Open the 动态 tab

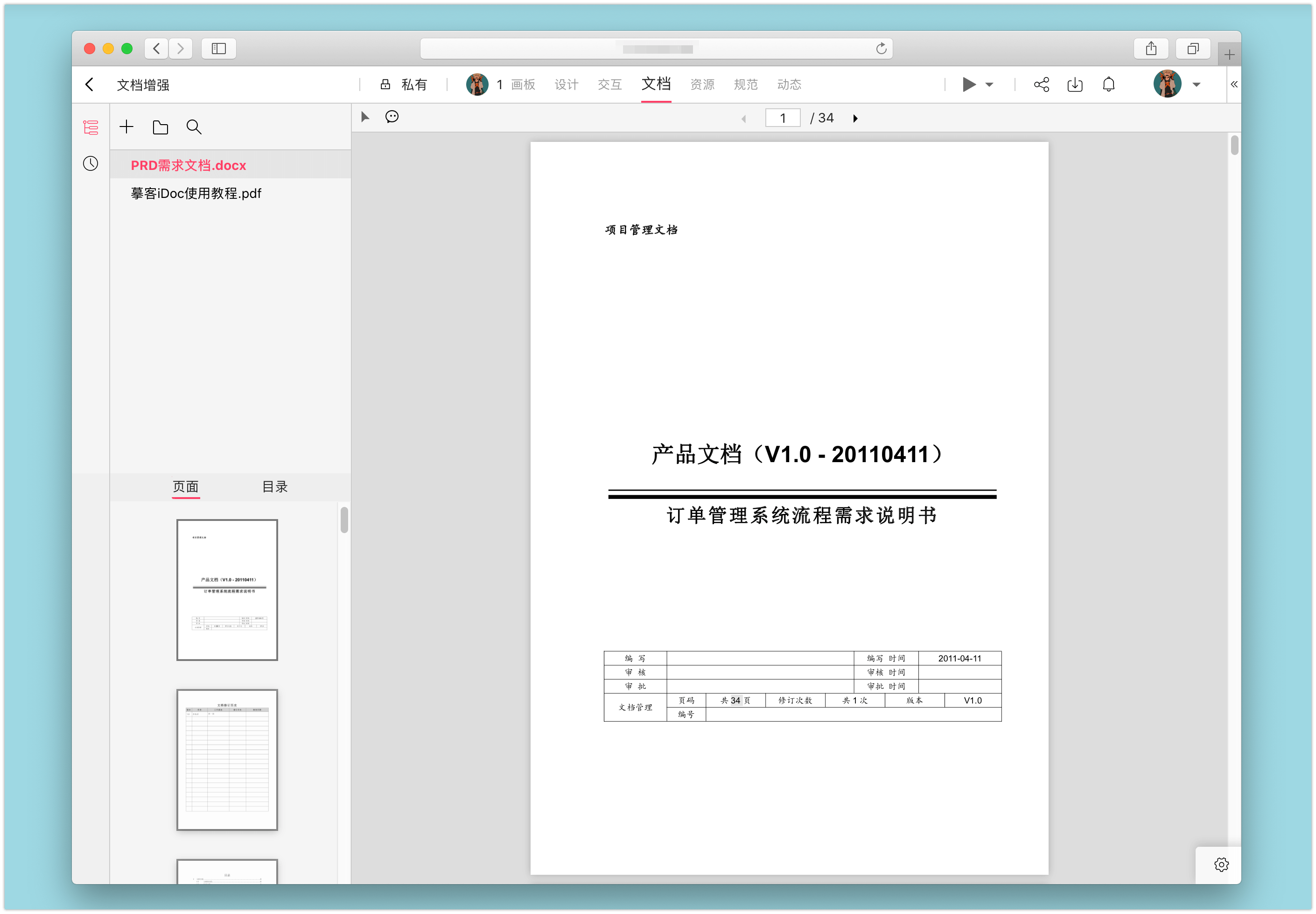pyautogui.click(x=790, y=85)
